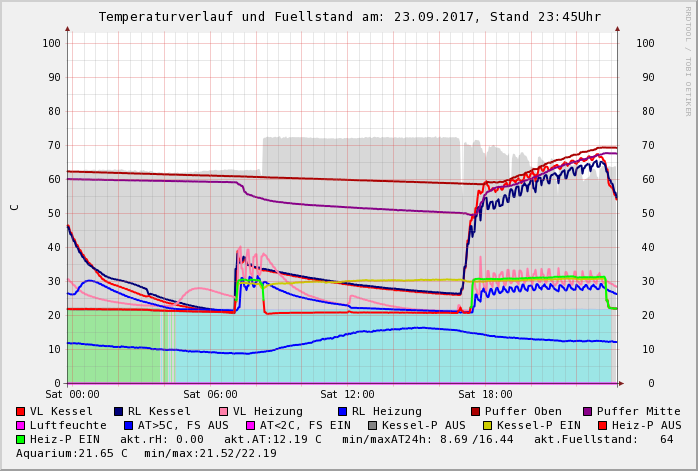Click the AT<2C, FS EIN legend swatch
Viewport: 698px width, 471px height.
click(x=250, y=425)
